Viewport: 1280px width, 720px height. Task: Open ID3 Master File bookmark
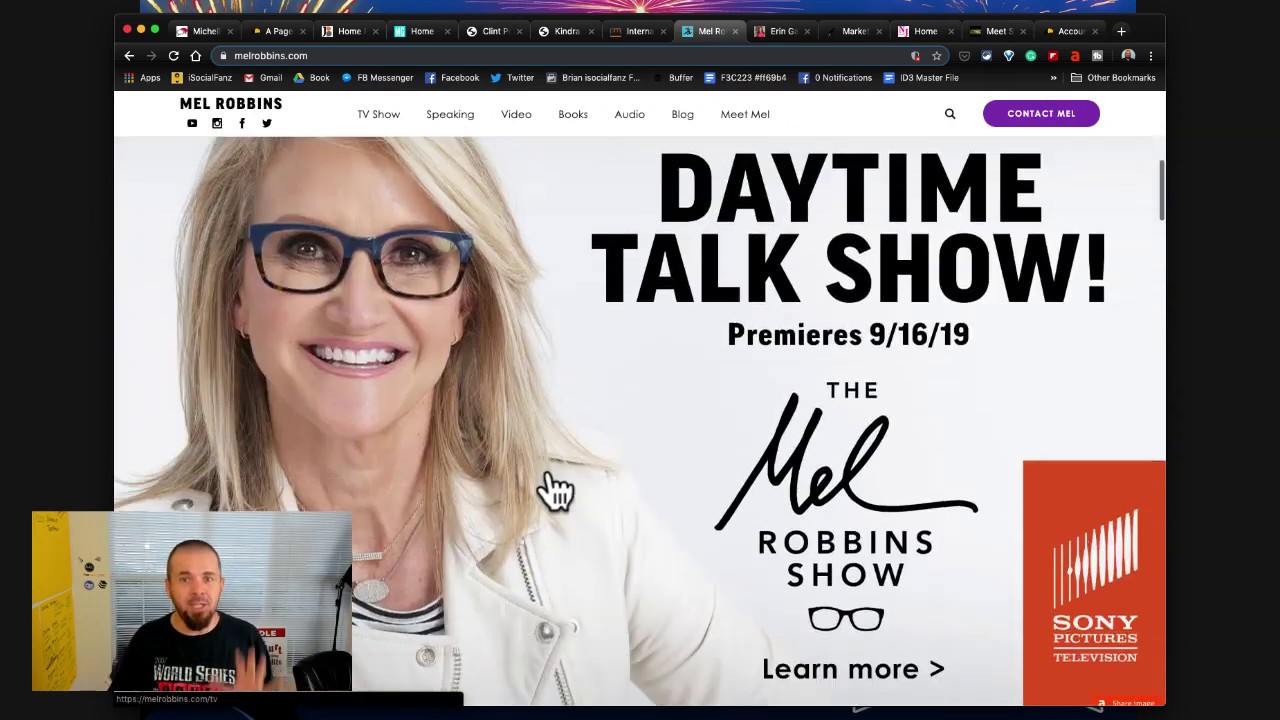pyautogui.click(x=921, y=78)
